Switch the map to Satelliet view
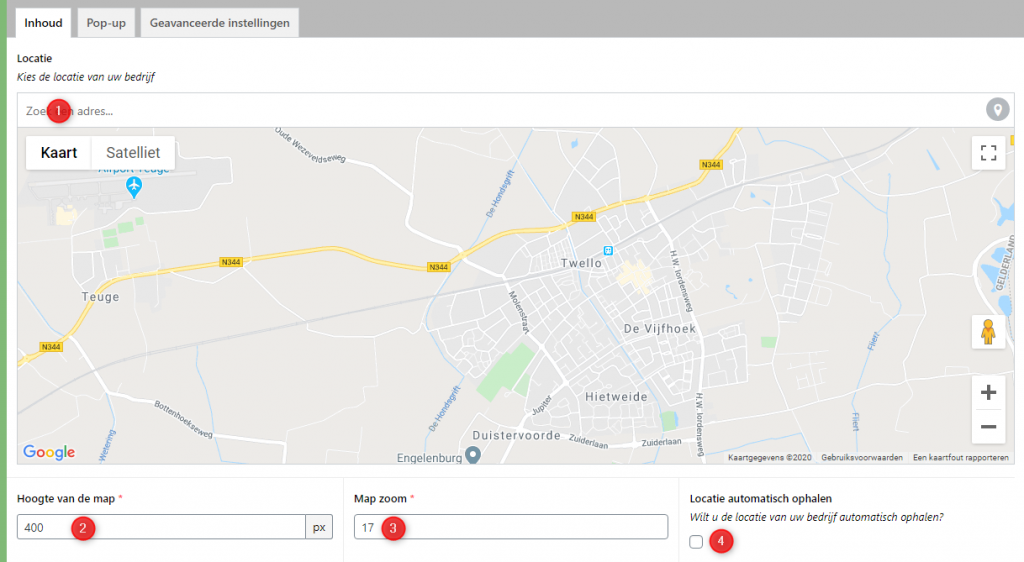 [133, 153]
